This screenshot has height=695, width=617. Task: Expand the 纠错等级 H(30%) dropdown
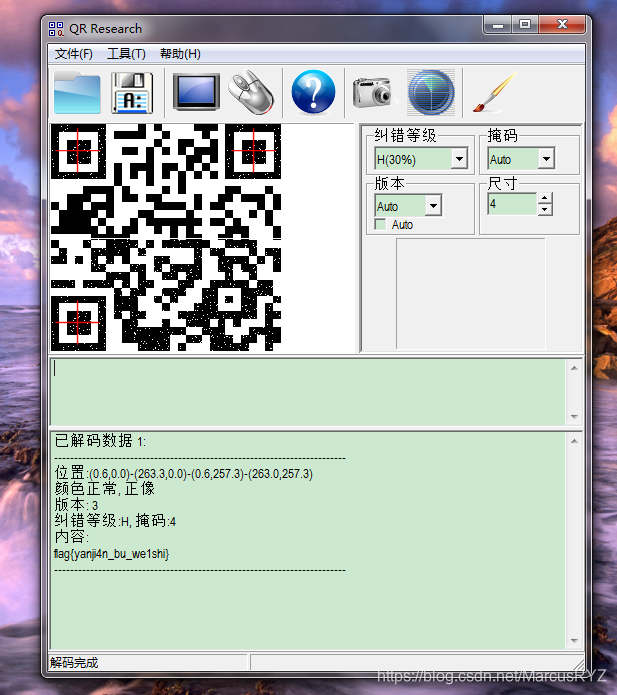pos(460,158)
